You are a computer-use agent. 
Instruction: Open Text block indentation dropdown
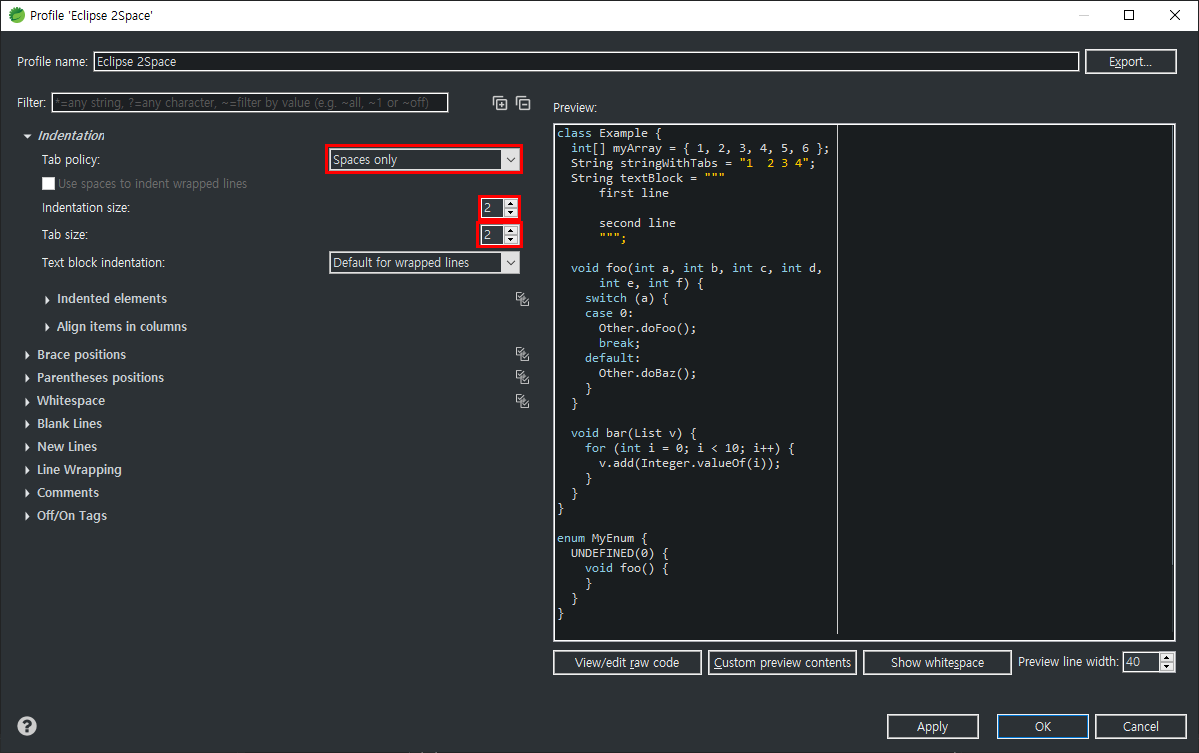click(424, 262)
